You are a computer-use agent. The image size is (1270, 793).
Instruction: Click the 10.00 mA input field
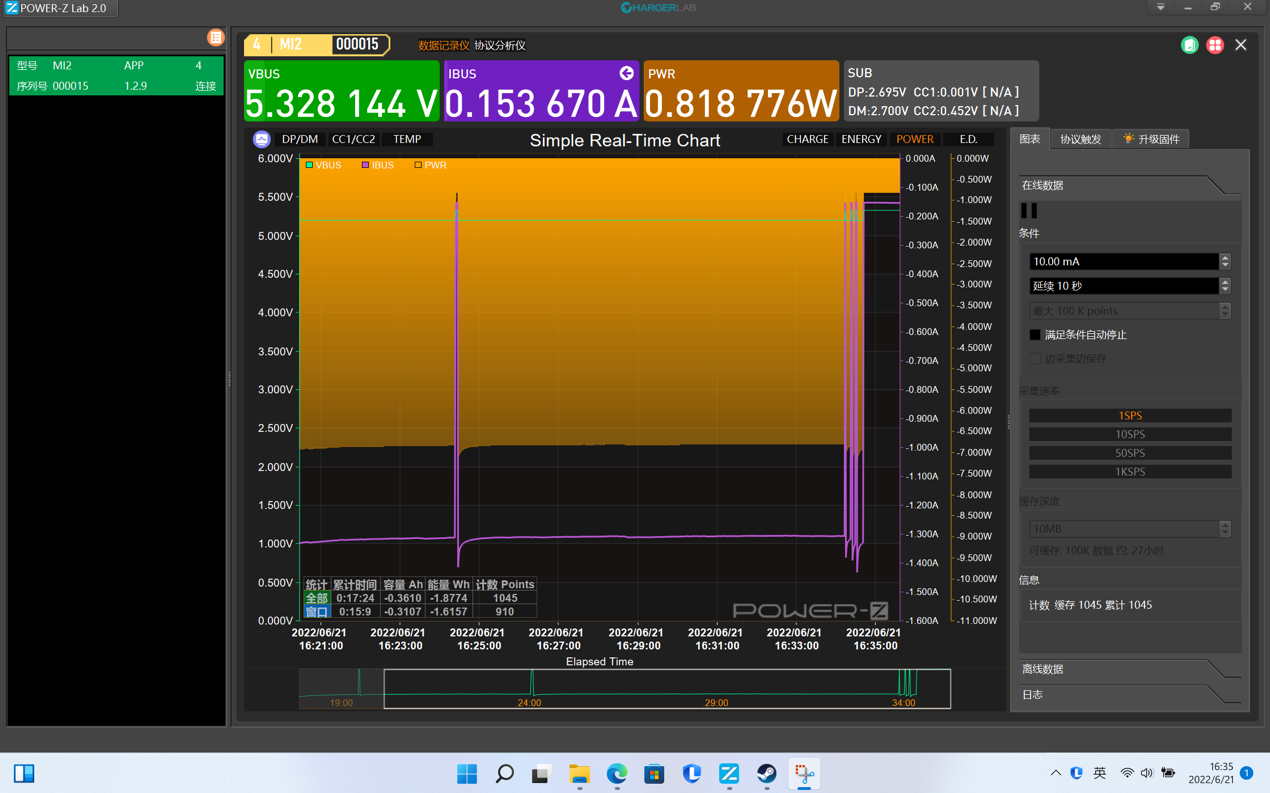[1124, 262]
